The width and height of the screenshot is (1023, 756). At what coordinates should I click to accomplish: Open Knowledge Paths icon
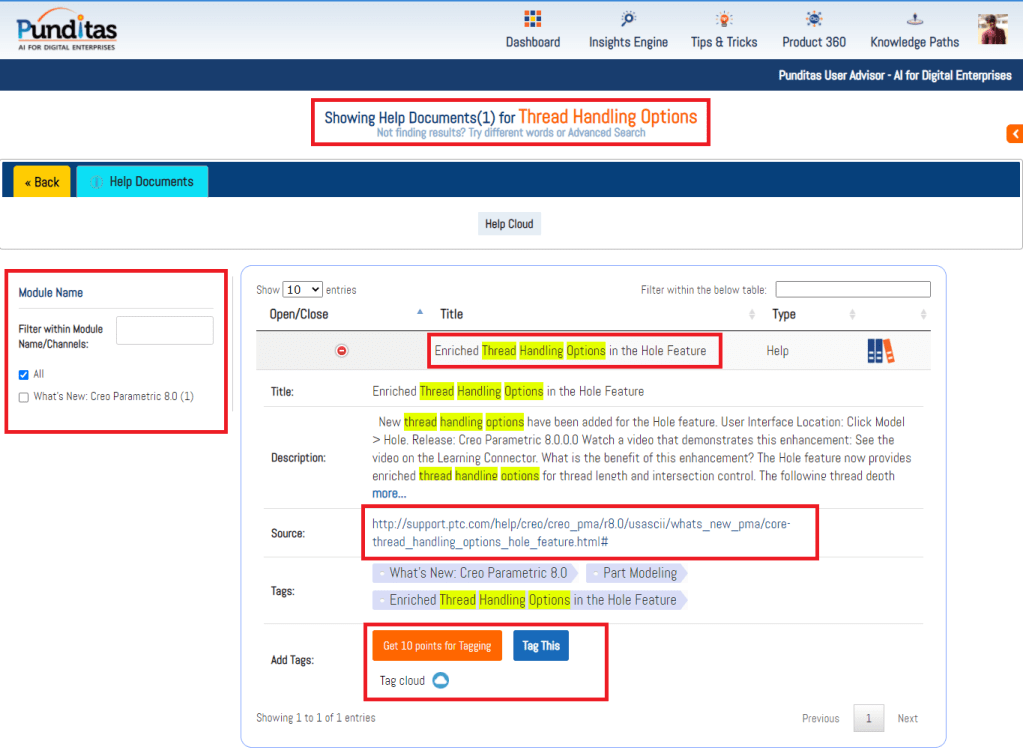(x=914, y=19)
